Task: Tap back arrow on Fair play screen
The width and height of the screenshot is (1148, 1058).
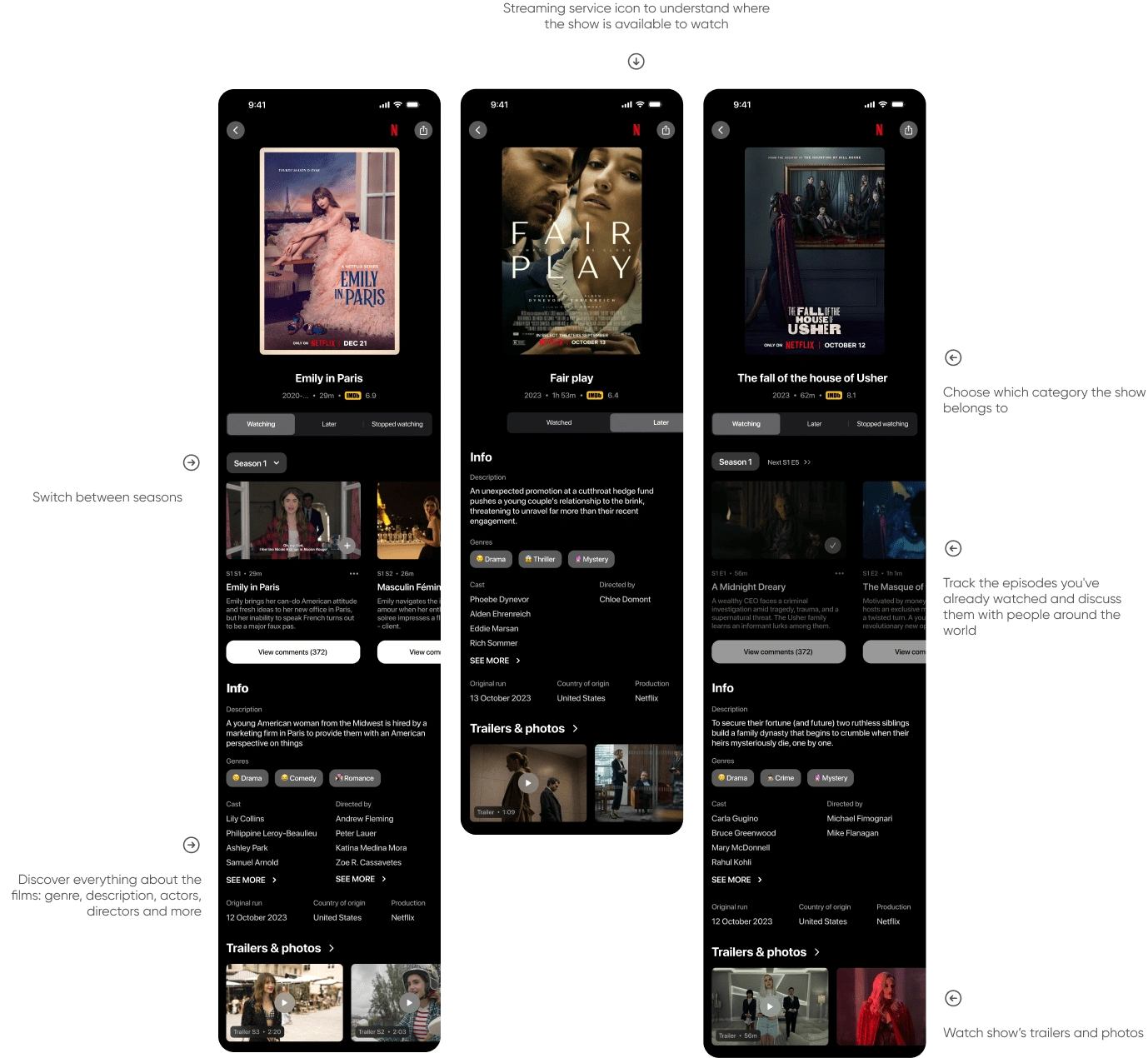Action: point(478,130)
